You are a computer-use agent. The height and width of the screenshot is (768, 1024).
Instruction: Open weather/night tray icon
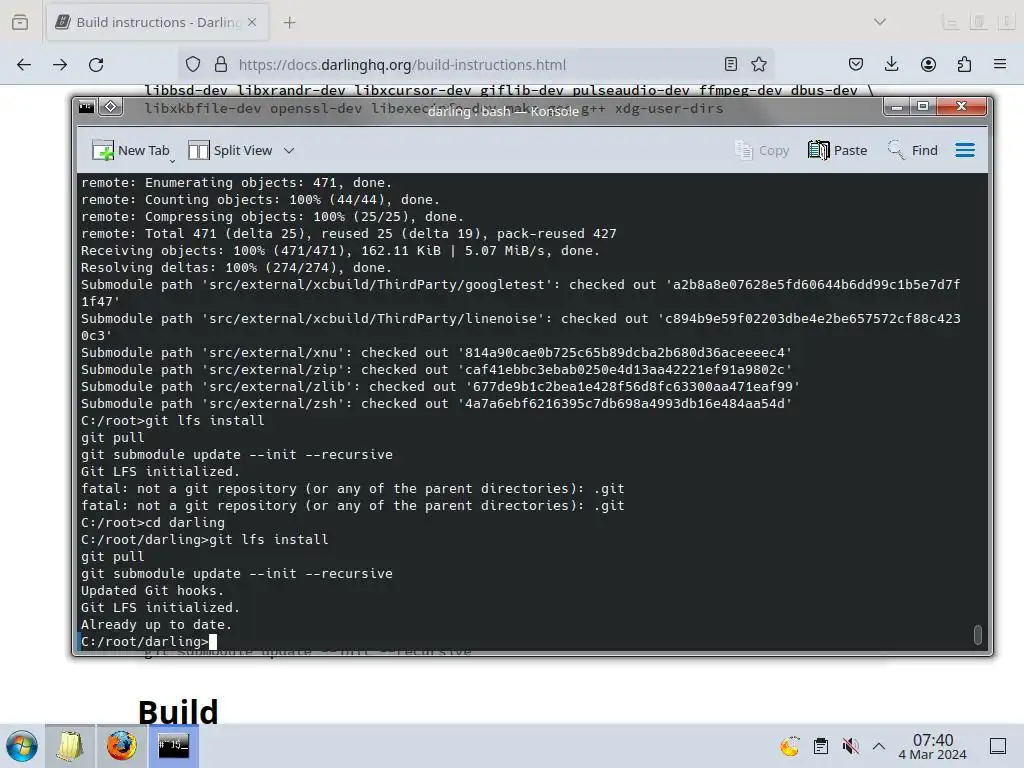point(790,746)
